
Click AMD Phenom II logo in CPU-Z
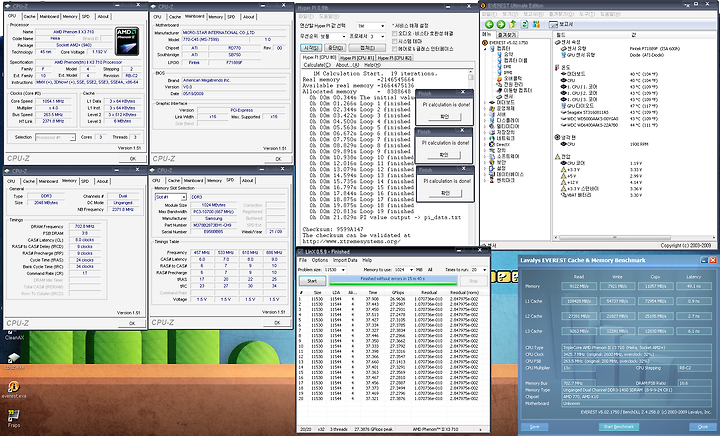tap(127, 41)
